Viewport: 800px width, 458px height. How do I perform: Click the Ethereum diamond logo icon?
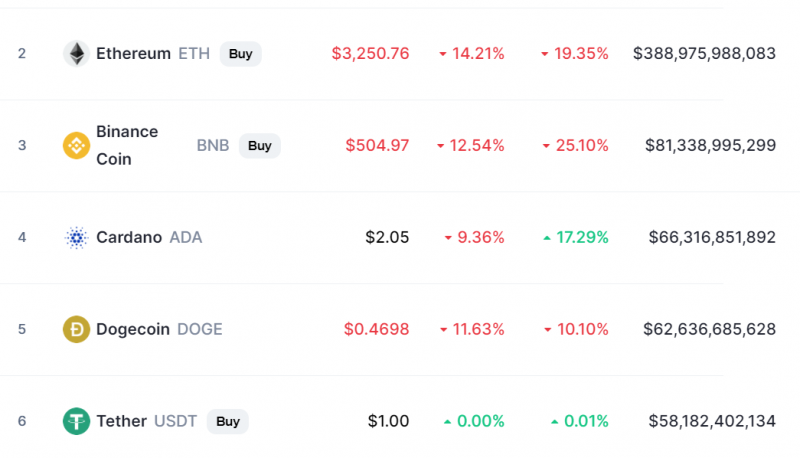[x=76, y=54]
